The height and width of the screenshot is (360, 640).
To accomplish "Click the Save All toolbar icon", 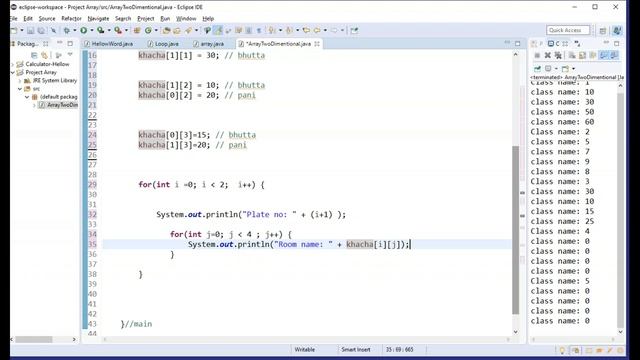I will coord(41,30).
